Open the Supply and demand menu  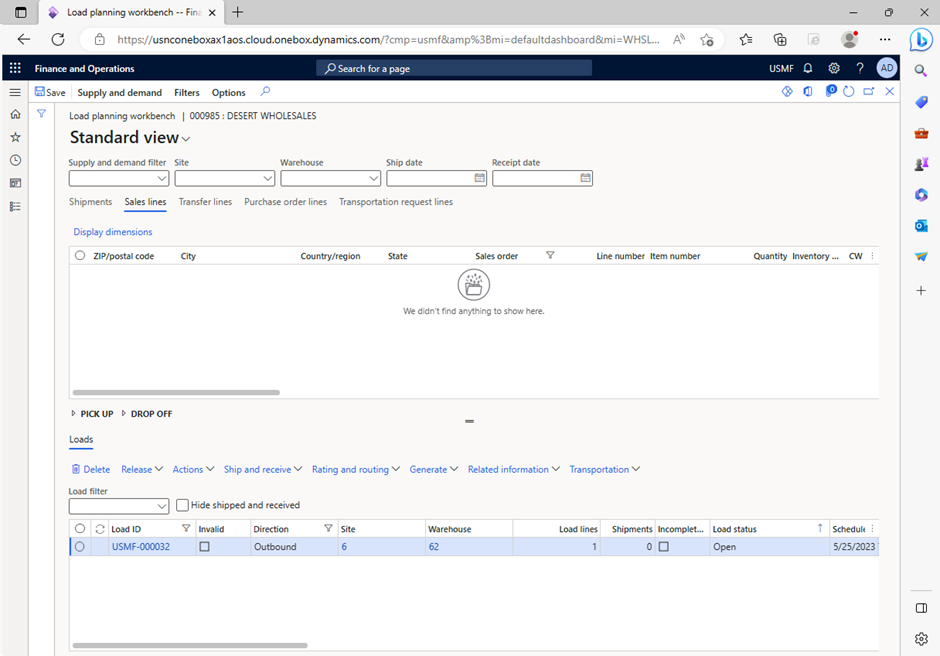click(119, 91)
